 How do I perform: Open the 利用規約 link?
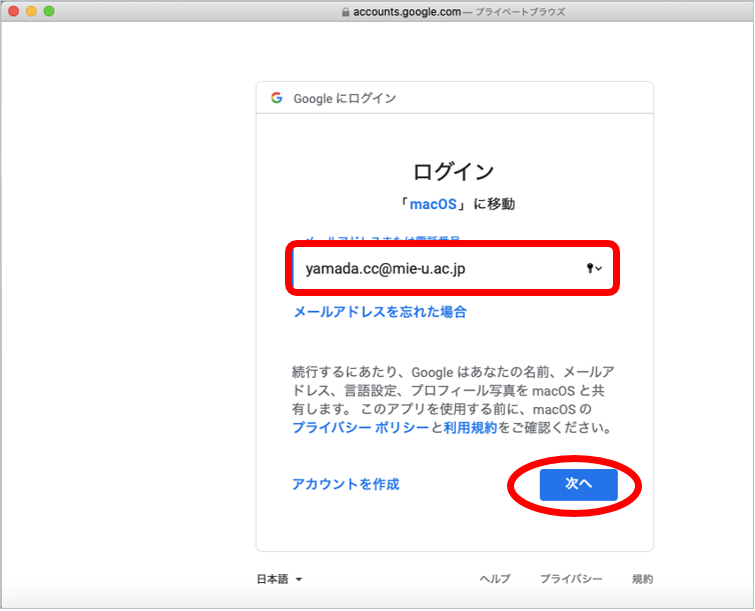(470, 428)
